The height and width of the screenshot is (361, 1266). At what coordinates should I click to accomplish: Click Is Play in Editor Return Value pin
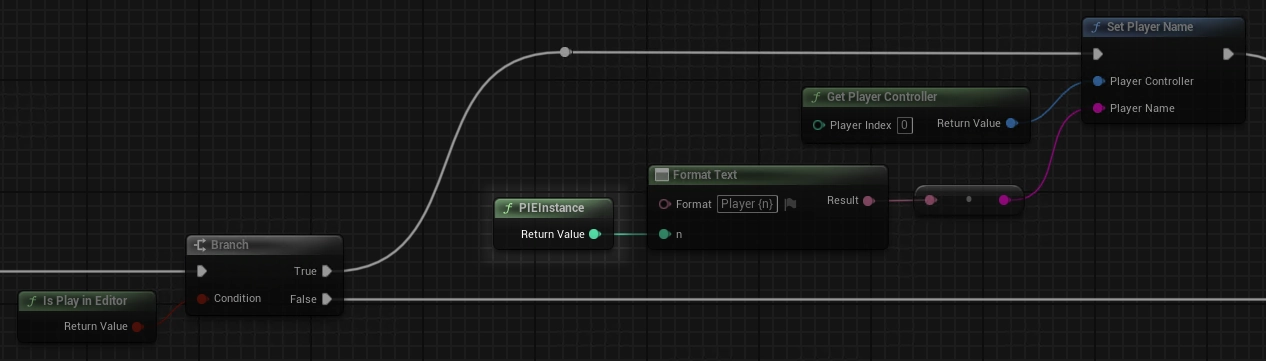[137, 326]
